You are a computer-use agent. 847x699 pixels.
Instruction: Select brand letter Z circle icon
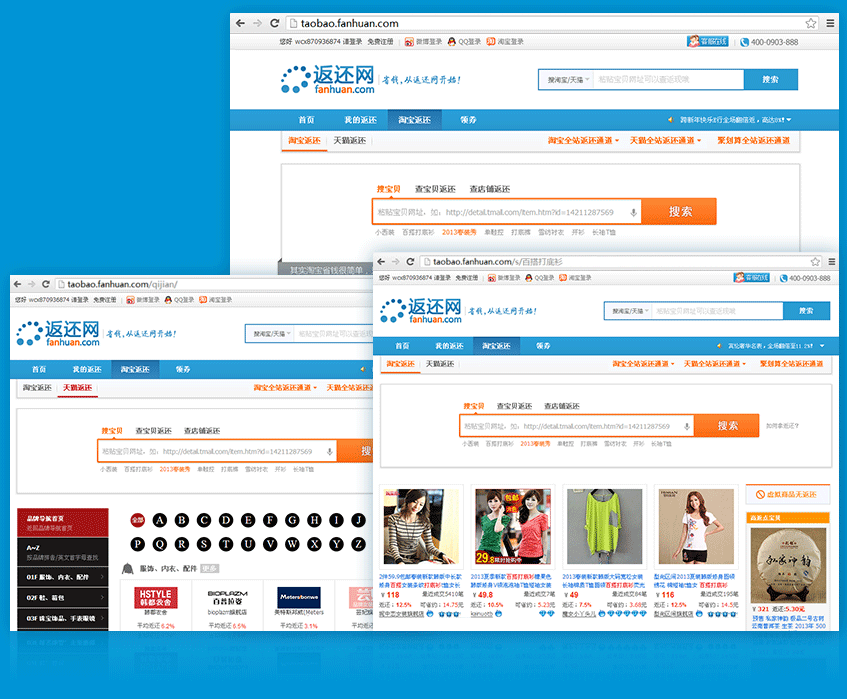[x=359, y=544]
